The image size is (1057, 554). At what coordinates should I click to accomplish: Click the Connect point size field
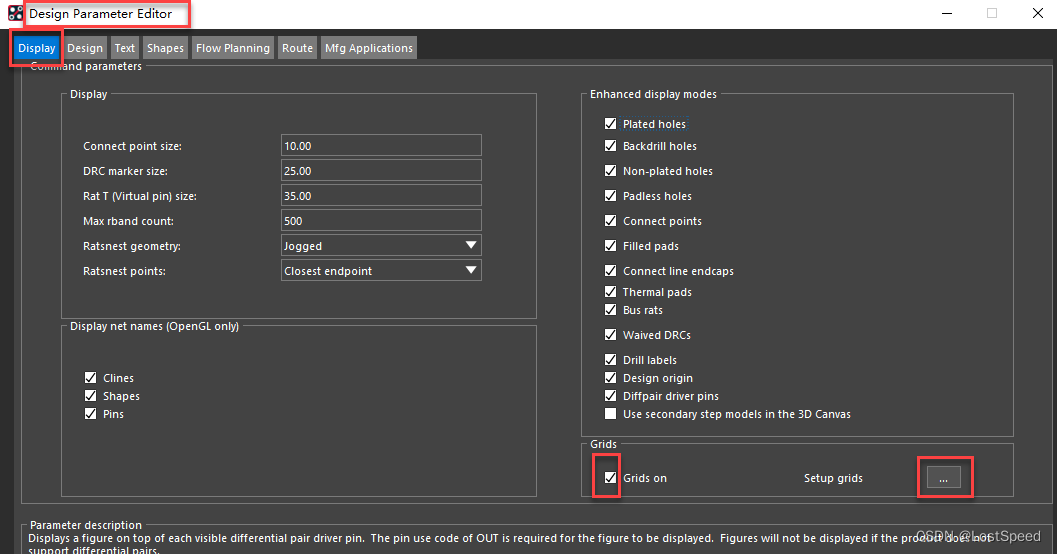(381, 146)
